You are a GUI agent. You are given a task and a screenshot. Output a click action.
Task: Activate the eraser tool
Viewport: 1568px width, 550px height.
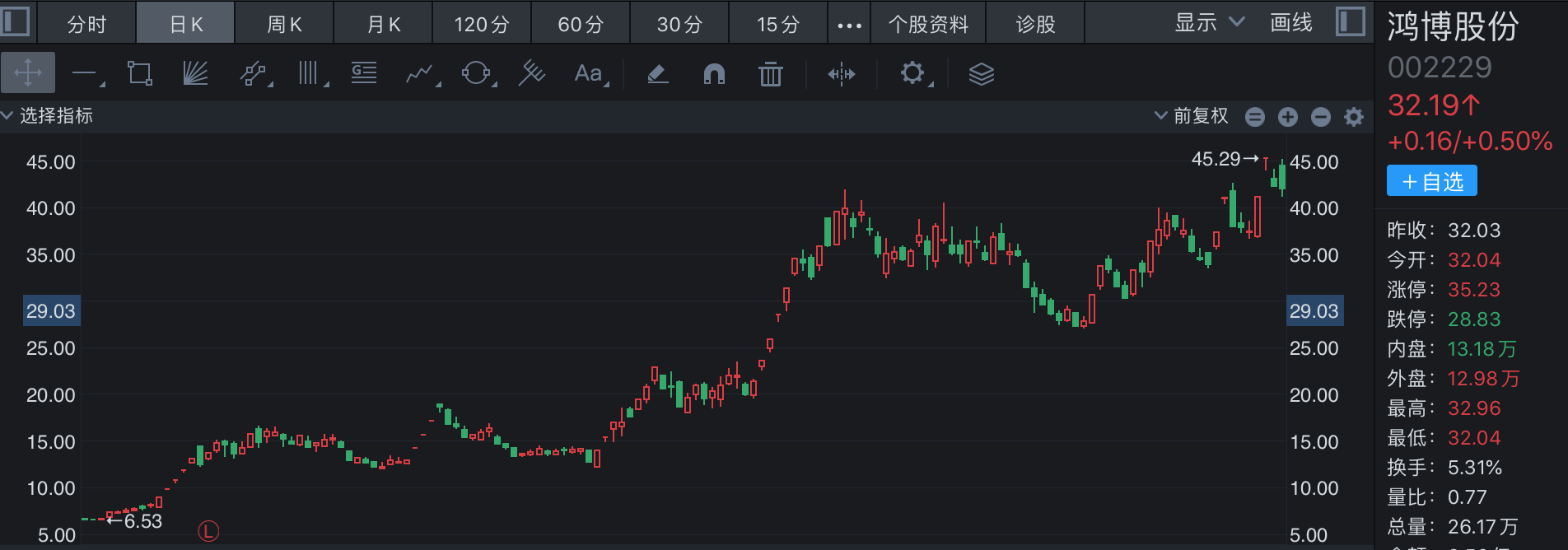(657, 74)
